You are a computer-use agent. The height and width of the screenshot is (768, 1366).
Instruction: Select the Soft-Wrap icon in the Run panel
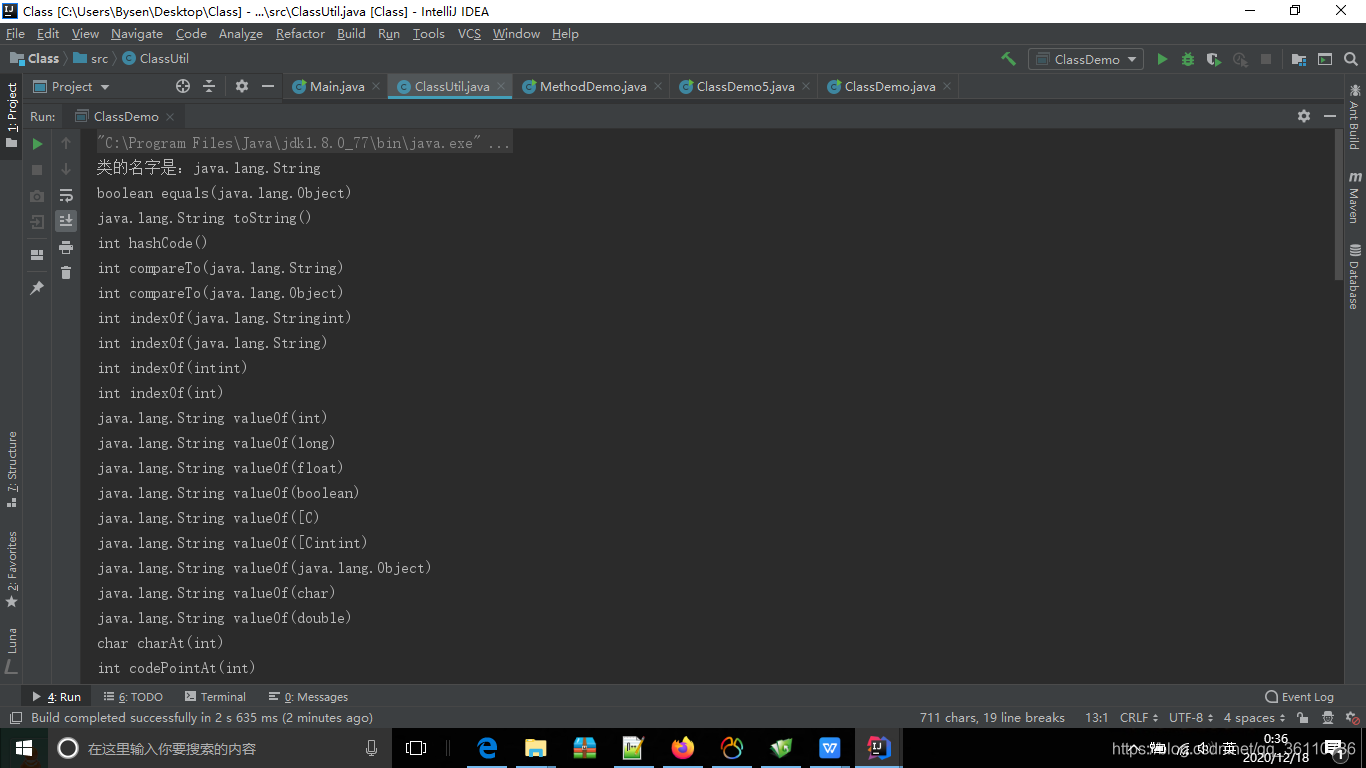pyautogui.click(x=66, y=195)
